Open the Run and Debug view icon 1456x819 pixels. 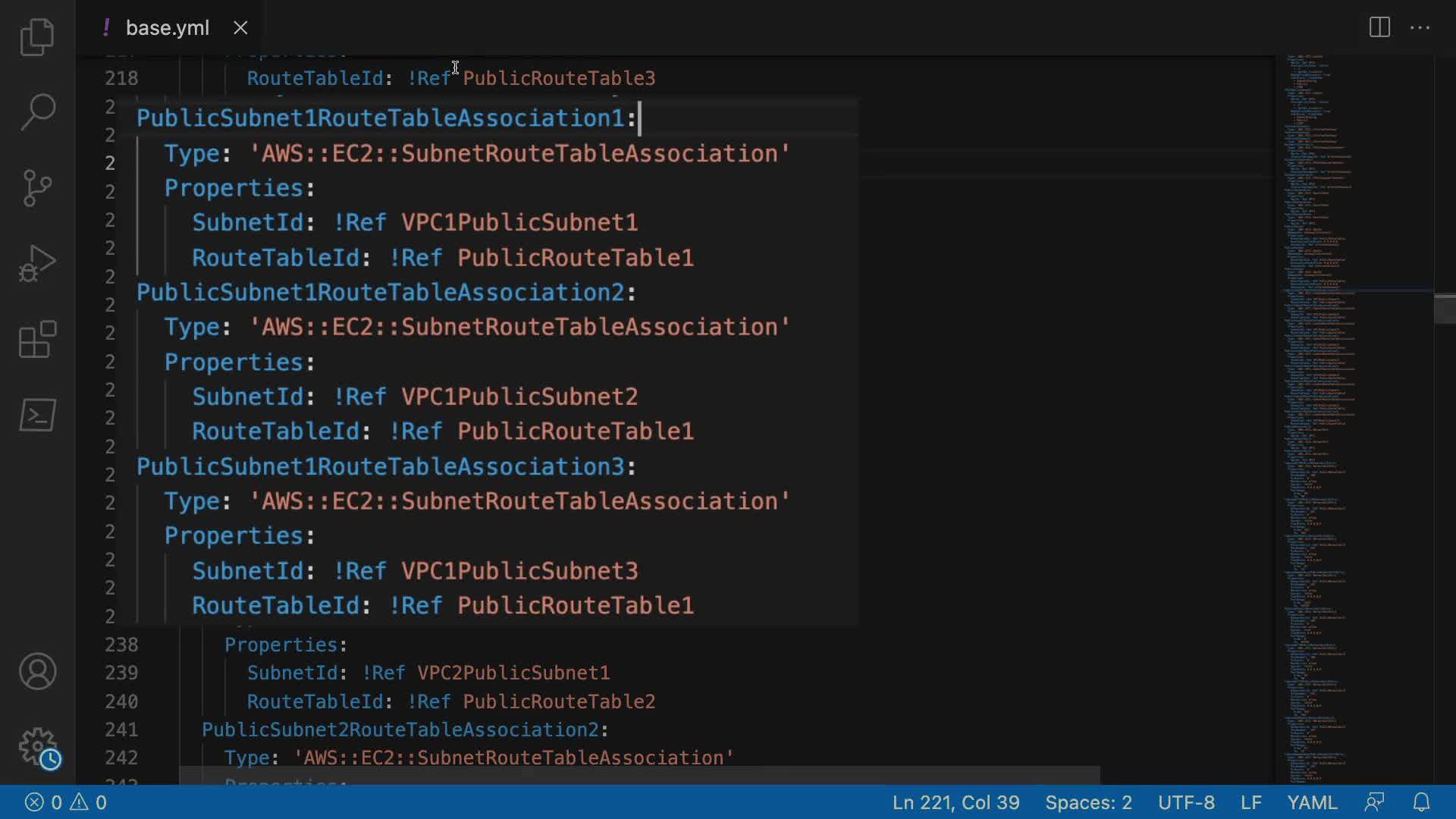37,264
